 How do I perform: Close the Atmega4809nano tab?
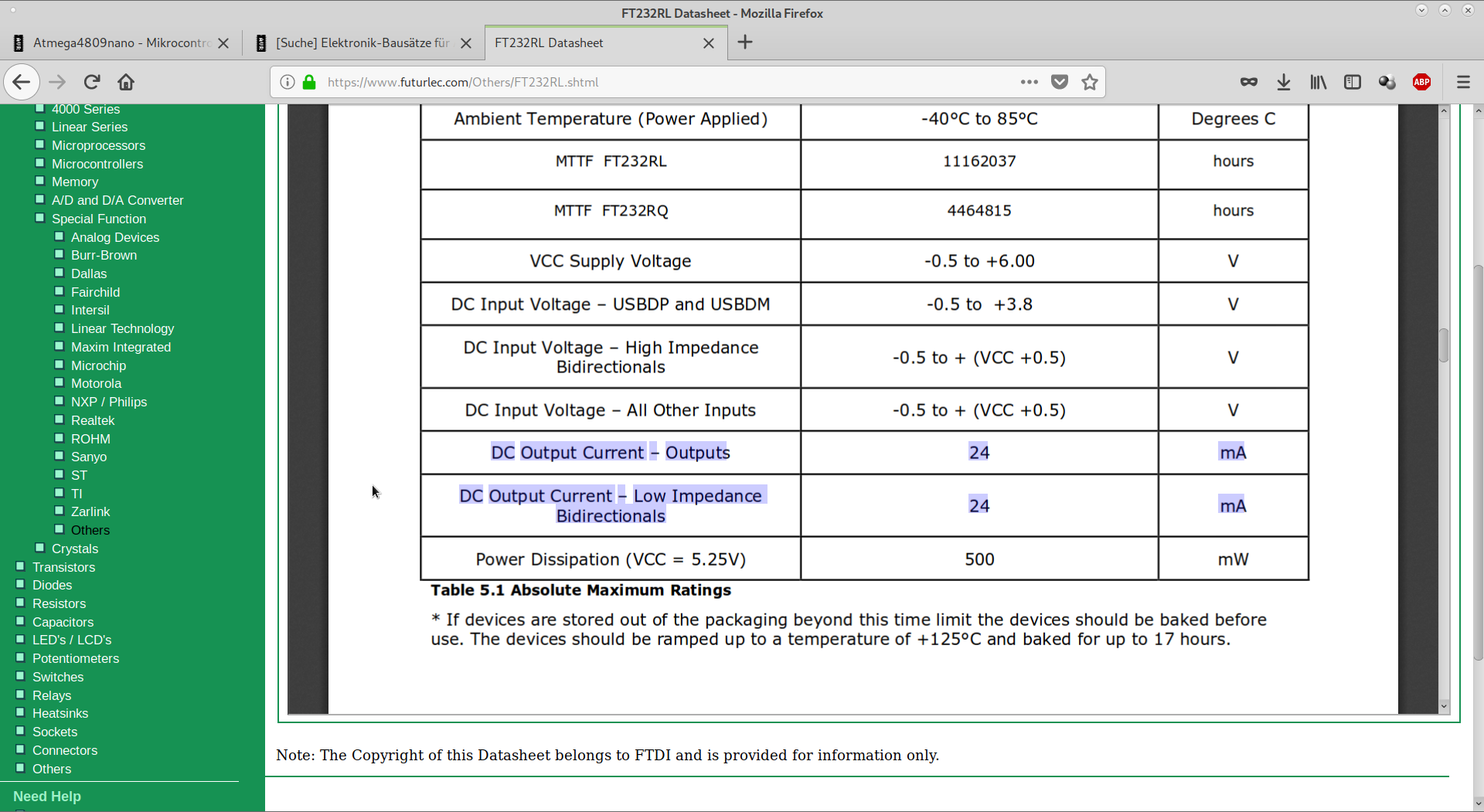pyautogui.click(x=223, y=43)
